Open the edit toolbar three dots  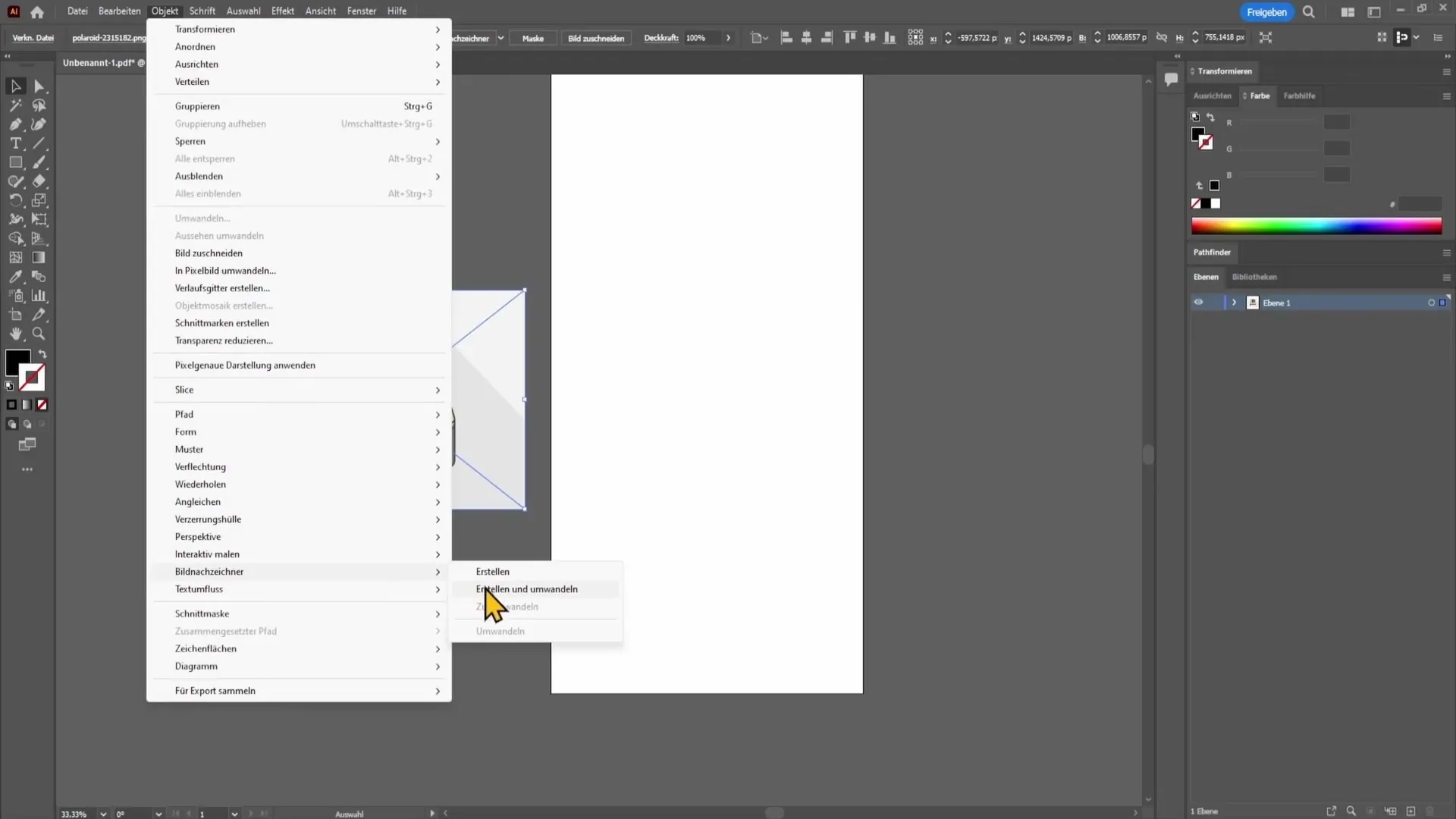tap(27, 469)
